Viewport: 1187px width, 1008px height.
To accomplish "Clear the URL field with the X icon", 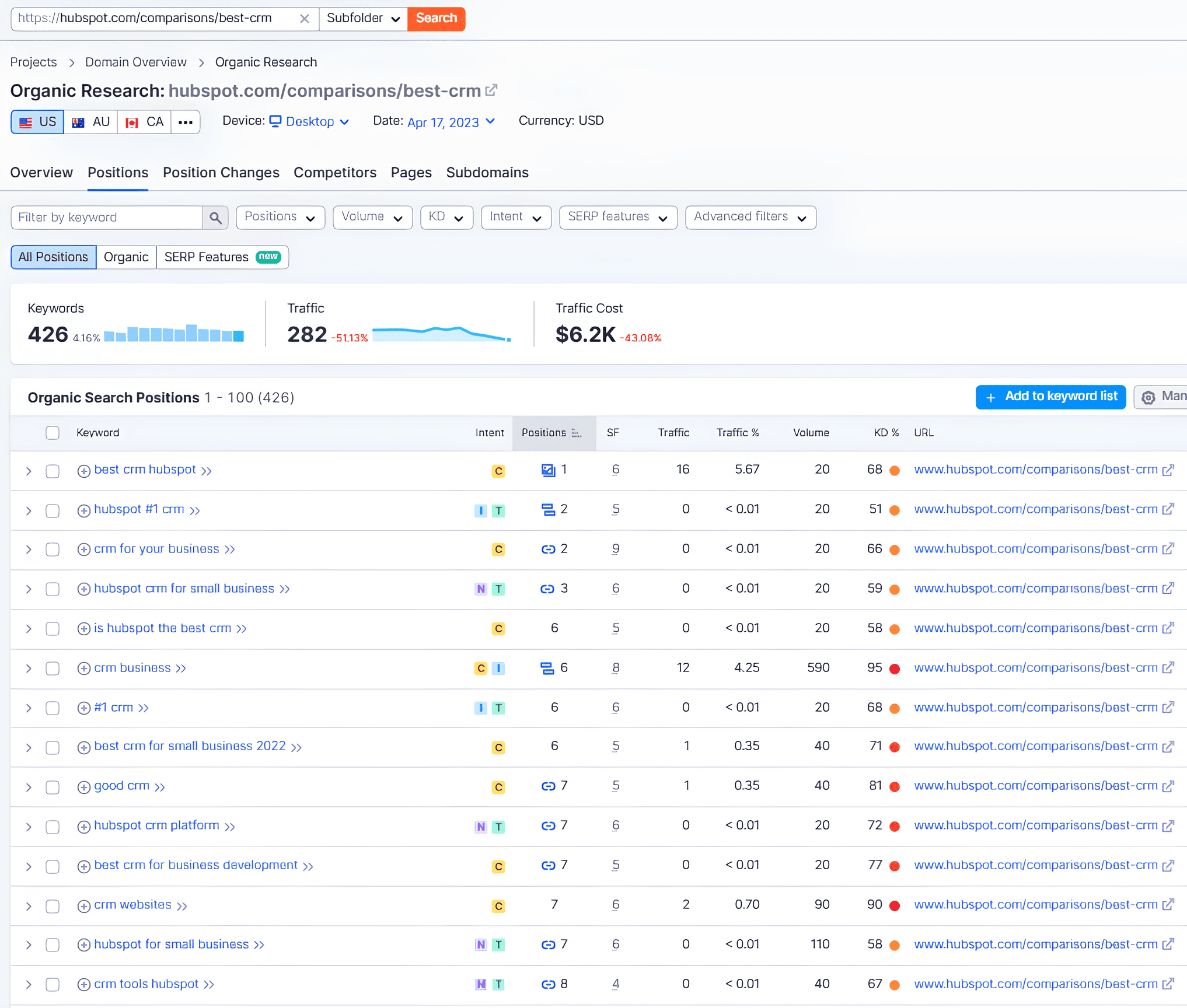I will tap(304, 19).
